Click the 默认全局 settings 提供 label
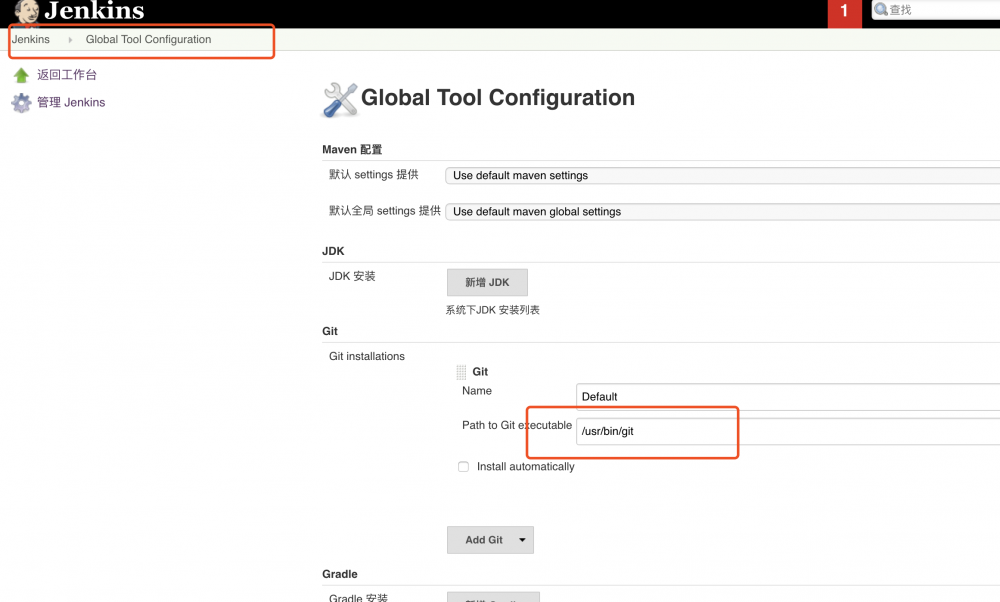 (x=385, y=210)
